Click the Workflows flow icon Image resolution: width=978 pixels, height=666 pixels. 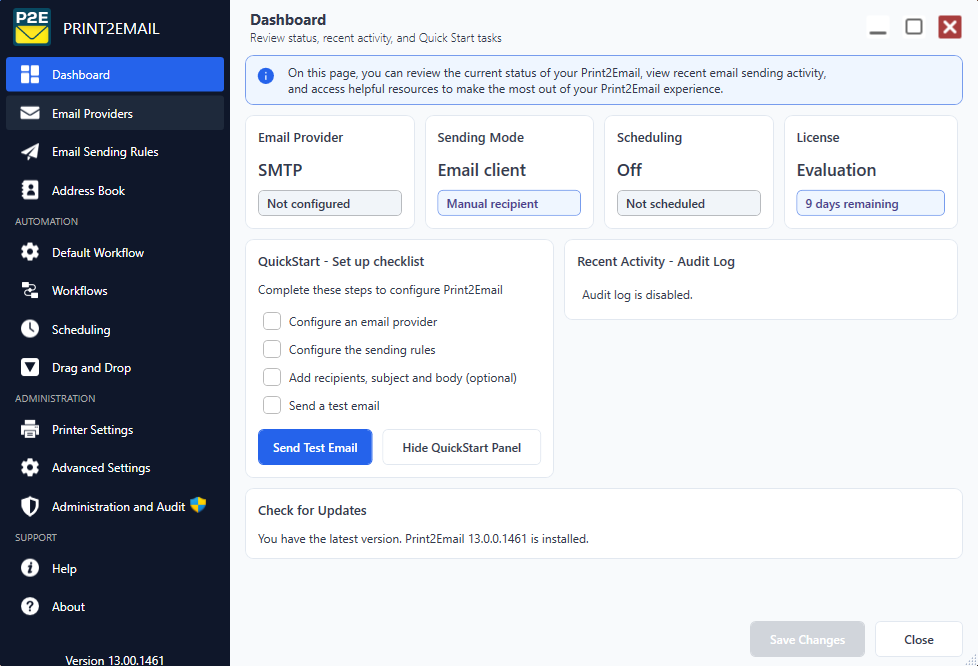click(30, 290)
